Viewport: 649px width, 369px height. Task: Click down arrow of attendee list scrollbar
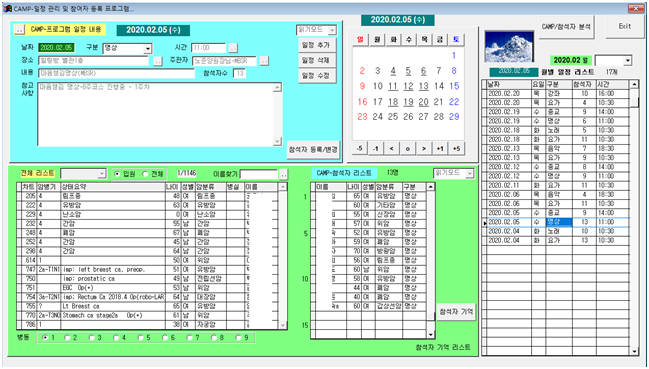431,335
